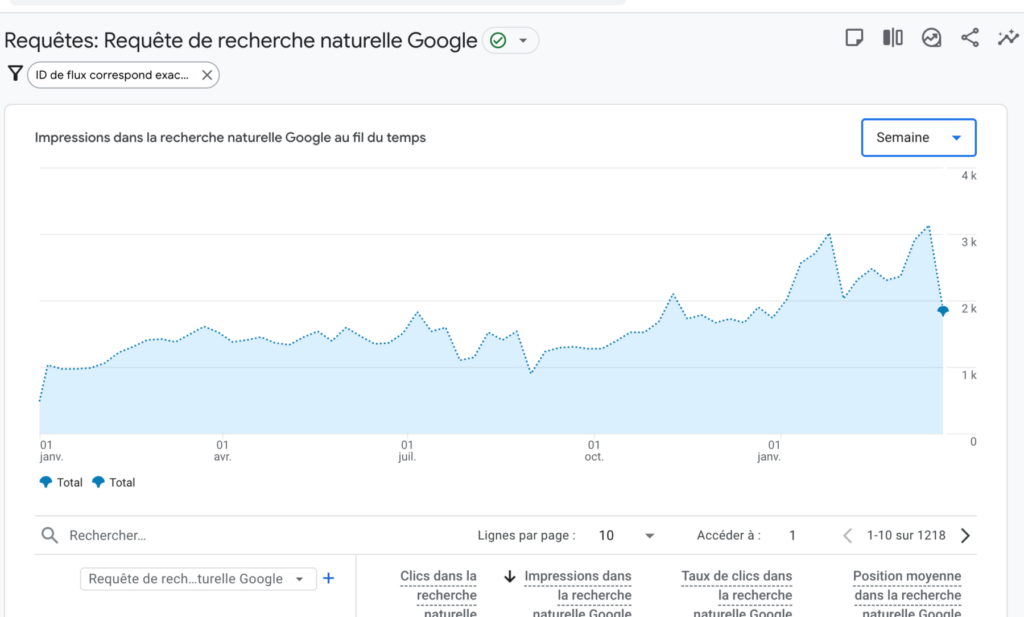This screenshot has height=617, width=1024.
Task: Open the Semaine granularity dropdown
Action: (x=917, y=137)
